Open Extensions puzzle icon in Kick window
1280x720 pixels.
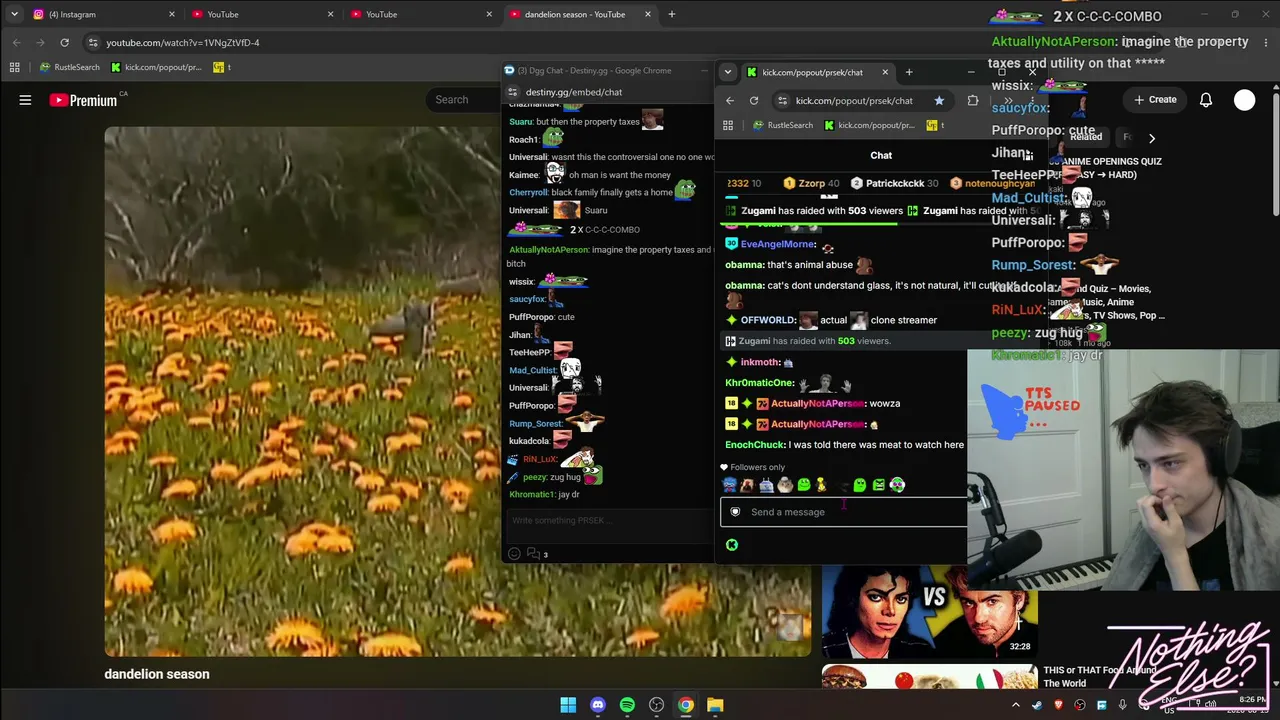973,101
